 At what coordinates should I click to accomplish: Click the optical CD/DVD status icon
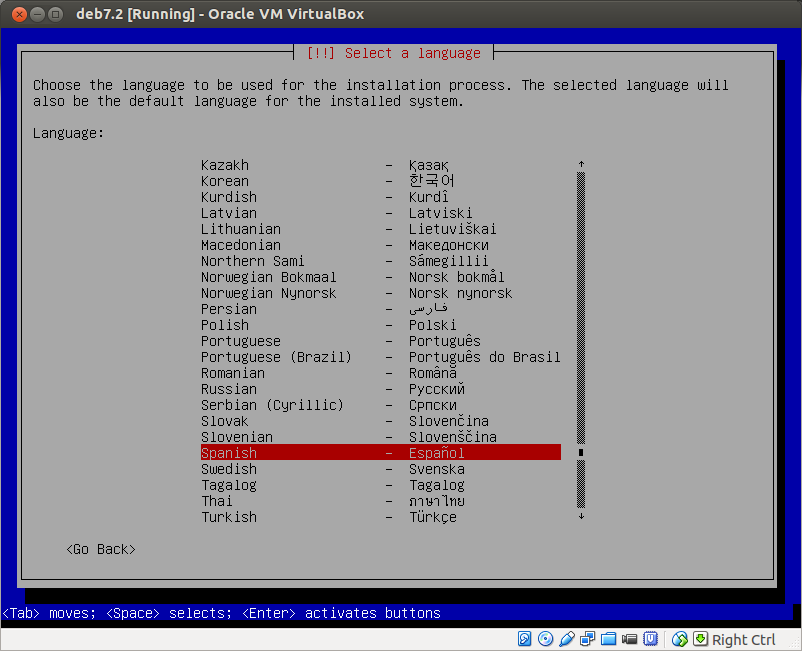pyautogui.click(x=545, y=639)
